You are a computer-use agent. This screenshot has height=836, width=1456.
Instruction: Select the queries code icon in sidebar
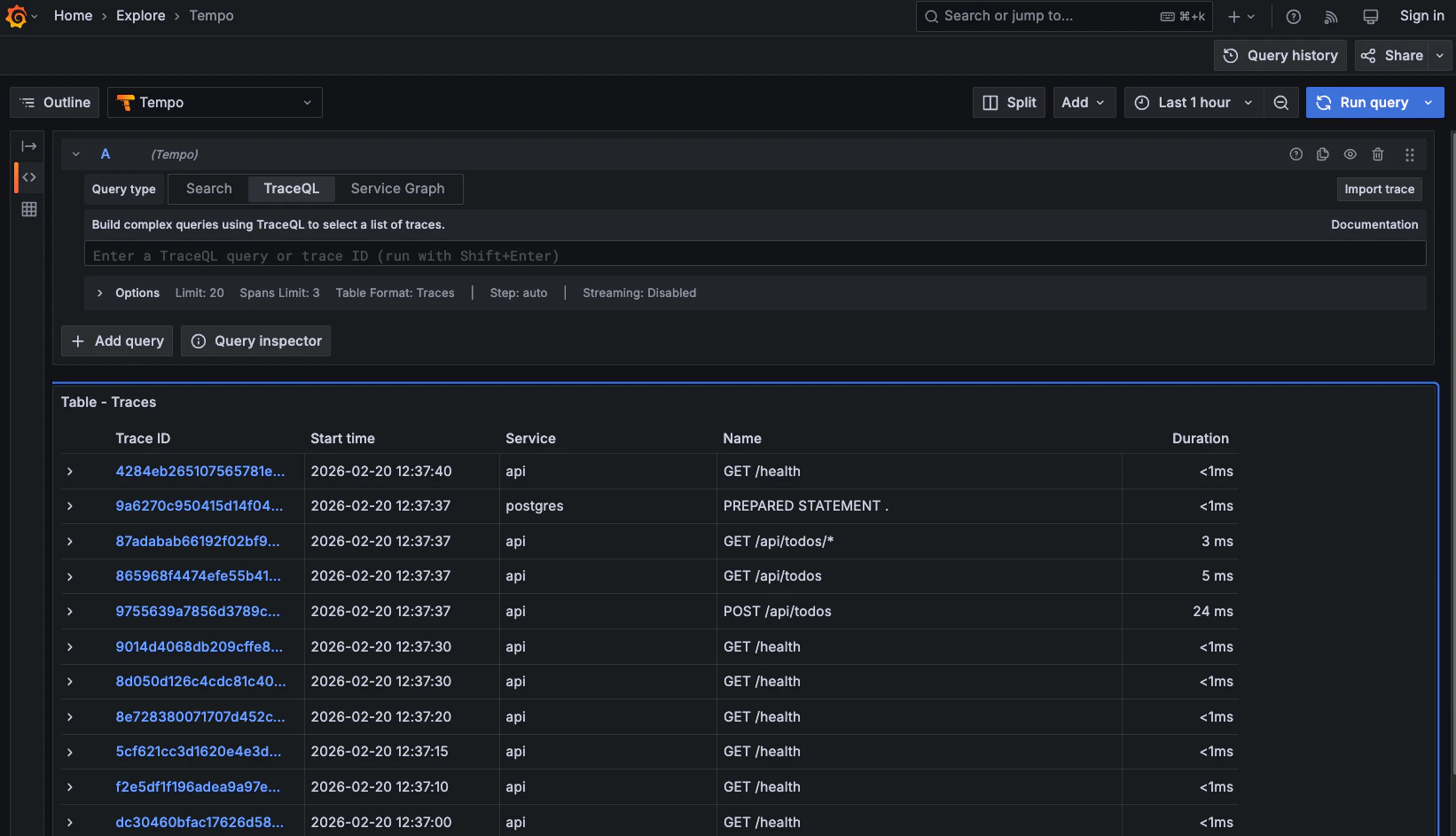29,177
